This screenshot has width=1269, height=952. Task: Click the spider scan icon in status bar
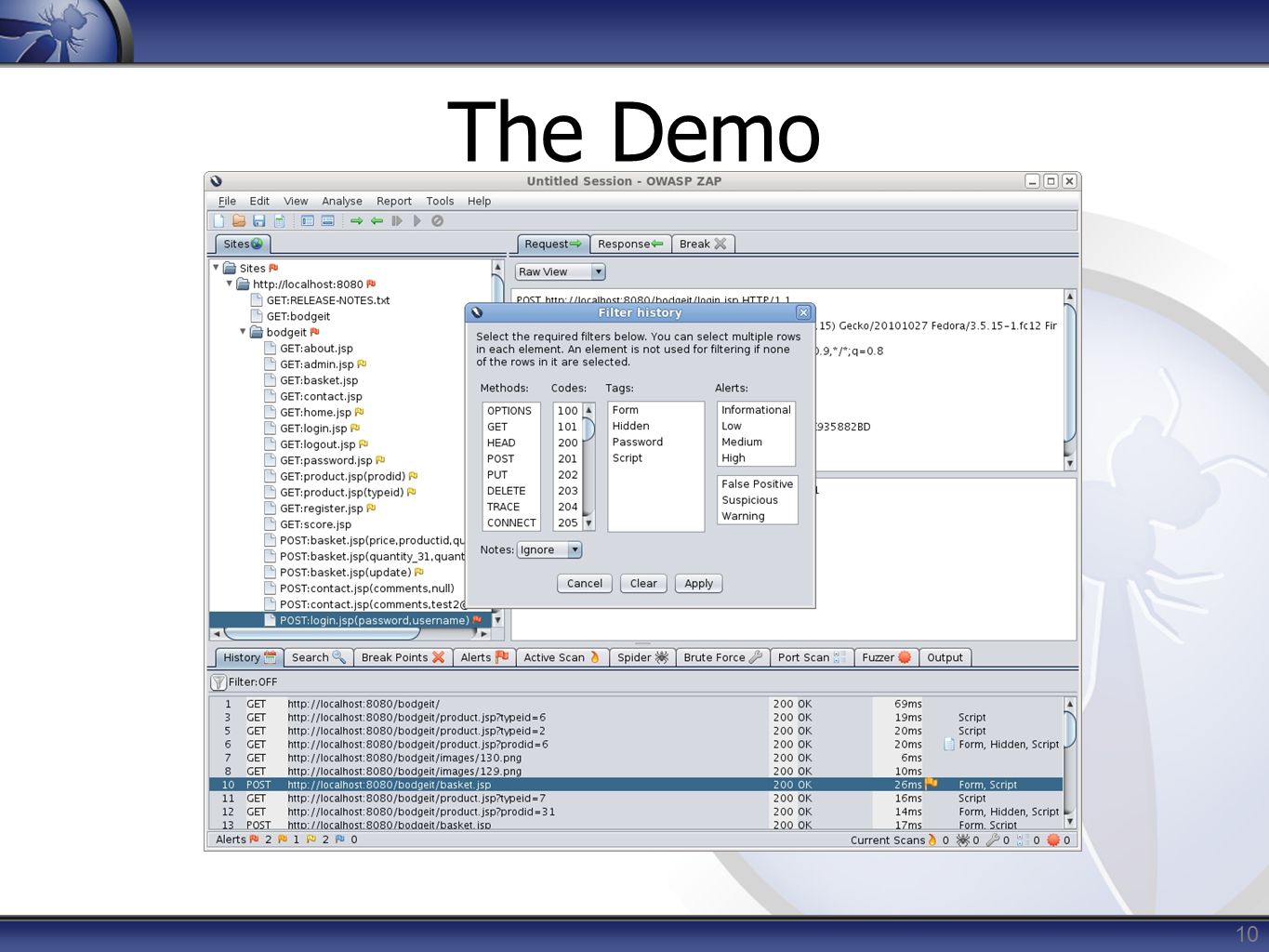click(x=963, y=840)
